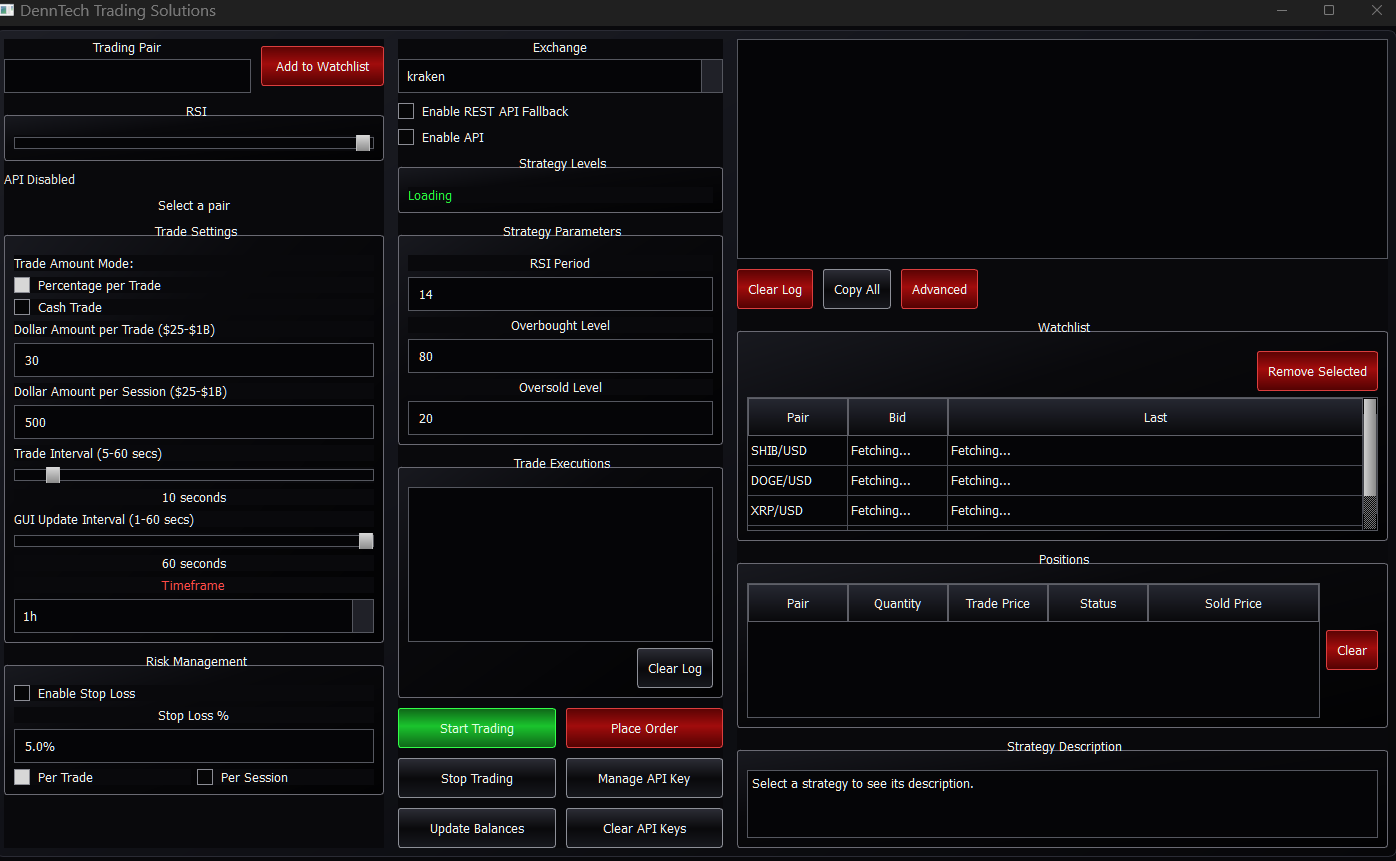
Task: Click Clear API Keys
Action: [644, 828]
